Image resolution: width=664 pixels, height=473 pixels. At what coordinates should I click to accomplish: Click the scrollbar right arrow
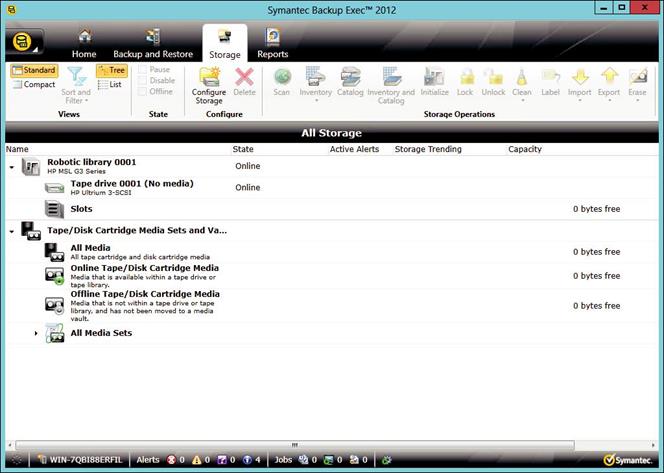click(x=654, y=445)
